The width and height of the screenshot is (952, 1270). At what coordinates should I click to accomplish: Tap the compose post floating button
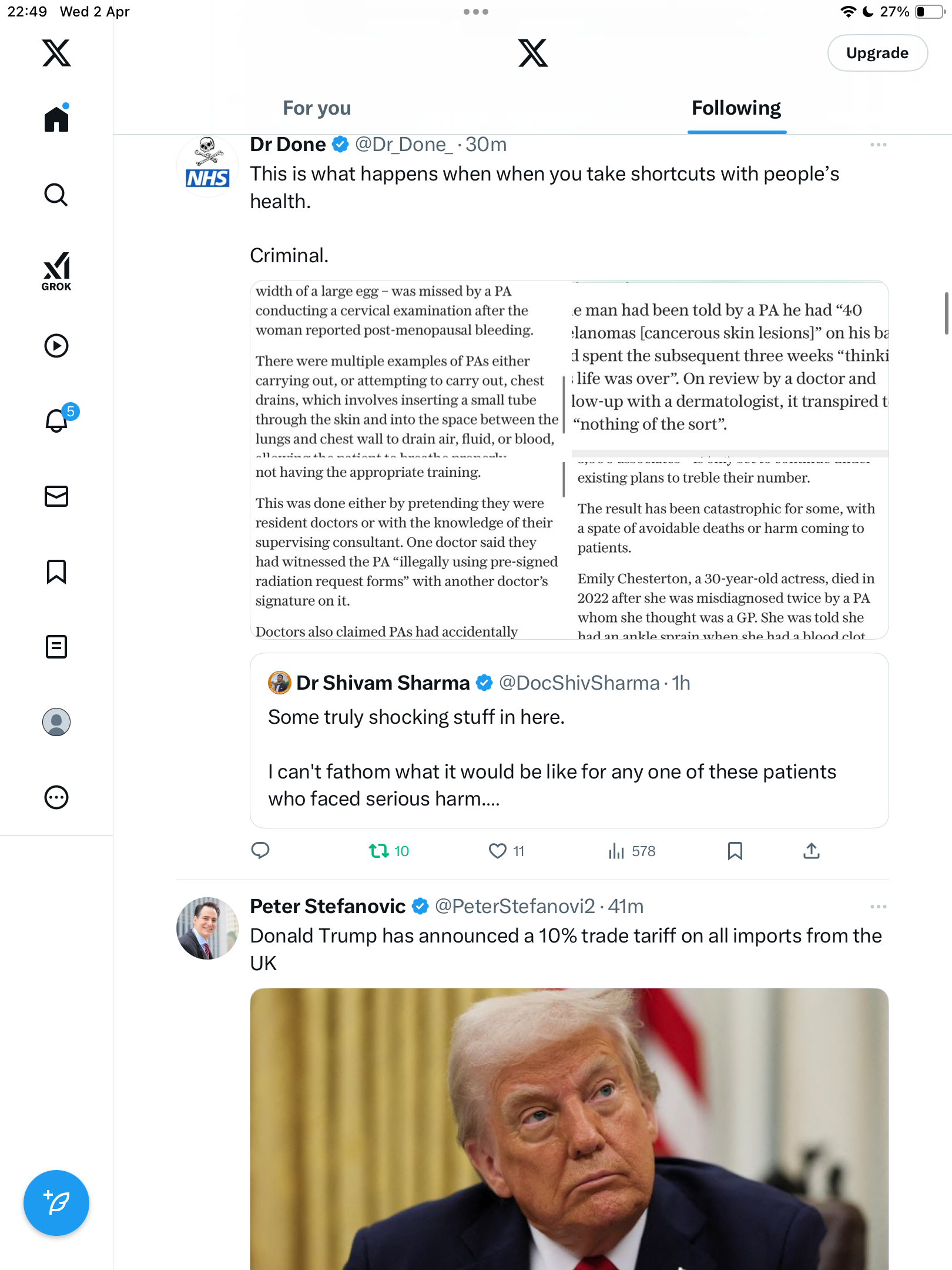56,1203
